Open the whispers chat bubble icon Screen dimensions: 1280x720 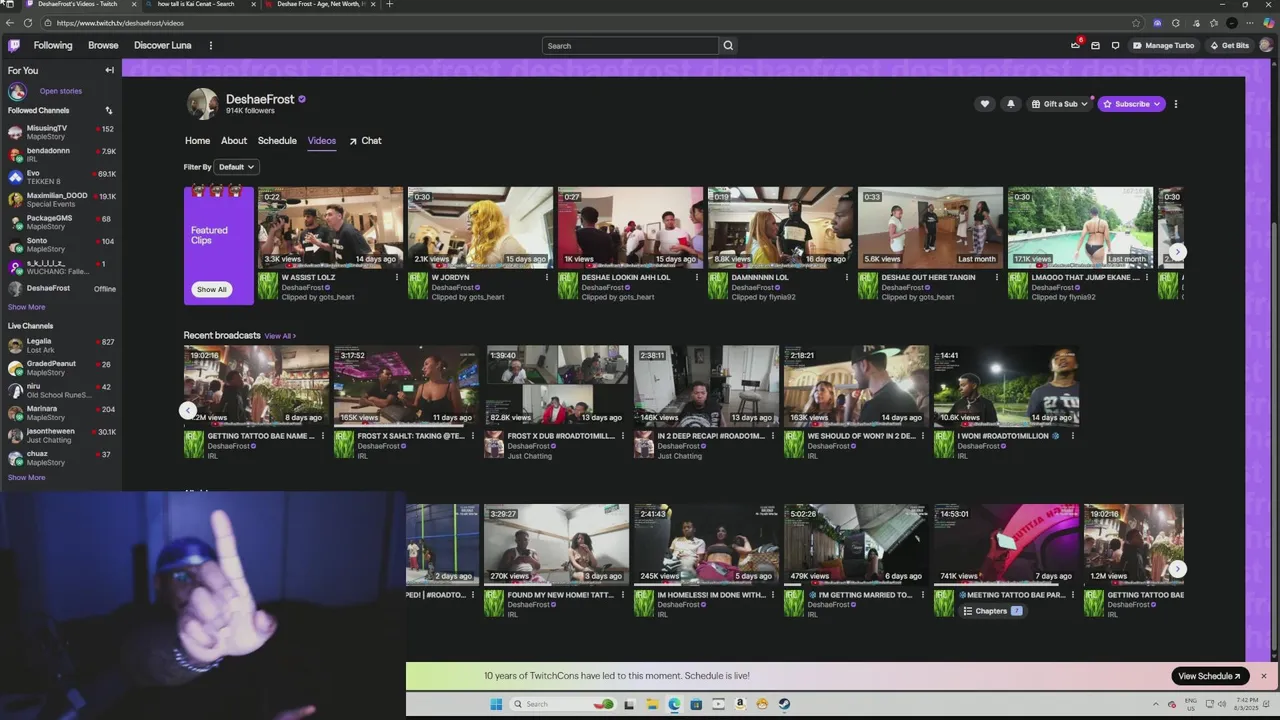(1115, 45)
